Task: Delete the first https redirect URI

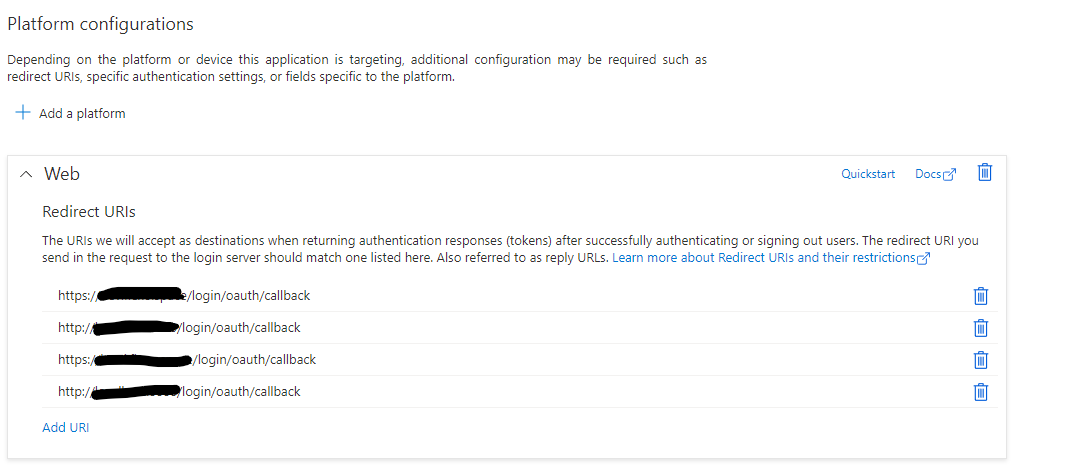Action: click(981, 296)
